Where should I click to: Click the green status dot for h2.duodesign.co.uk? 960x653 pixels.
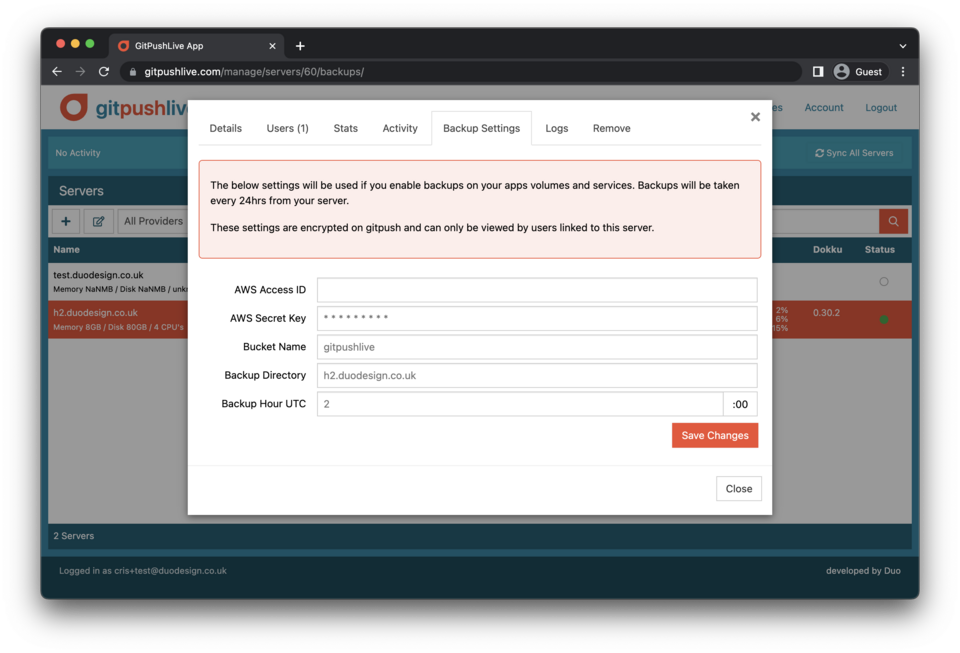[x=883, y=319]
